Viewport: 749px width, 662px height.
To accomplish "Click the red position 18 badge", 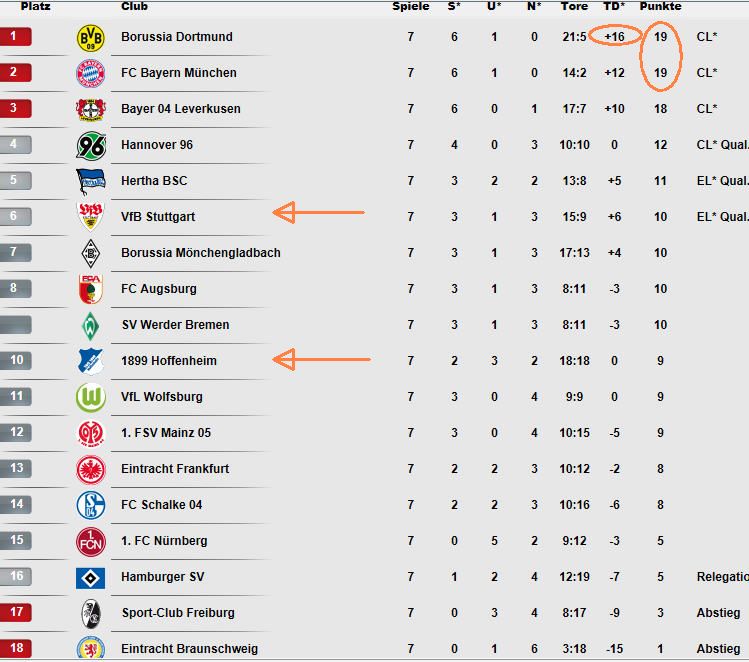I will point(16,648).
